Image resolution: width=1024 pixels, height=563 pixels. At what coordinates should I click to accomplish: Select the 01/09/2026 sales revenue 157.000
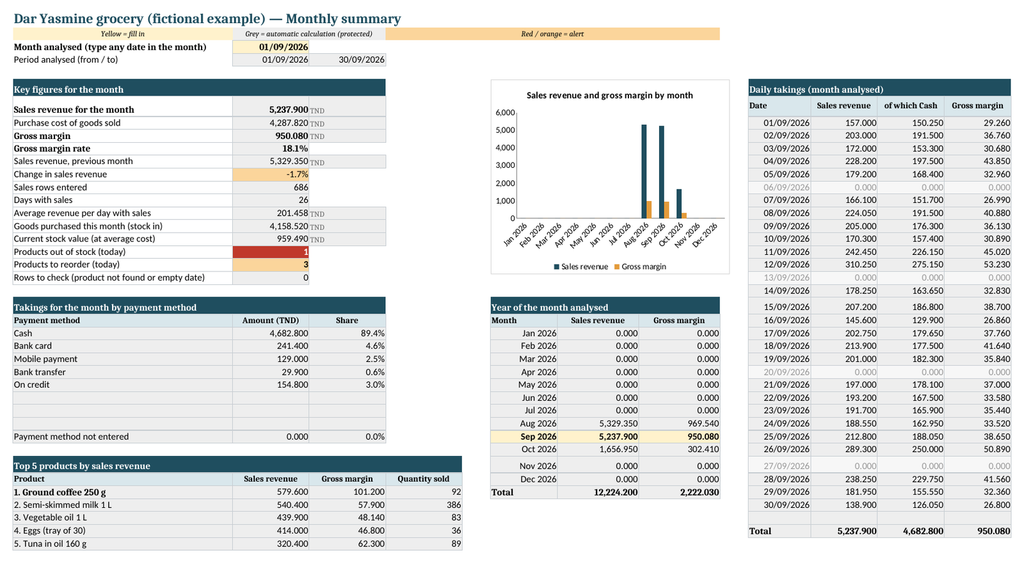coord(844,123)
